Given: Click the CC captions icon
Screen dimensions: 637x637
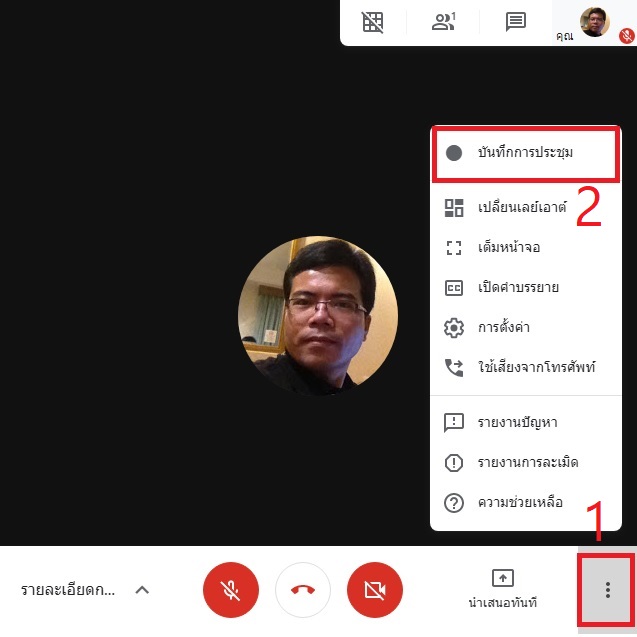Looking at the screenshot, I should click(454, 288).
